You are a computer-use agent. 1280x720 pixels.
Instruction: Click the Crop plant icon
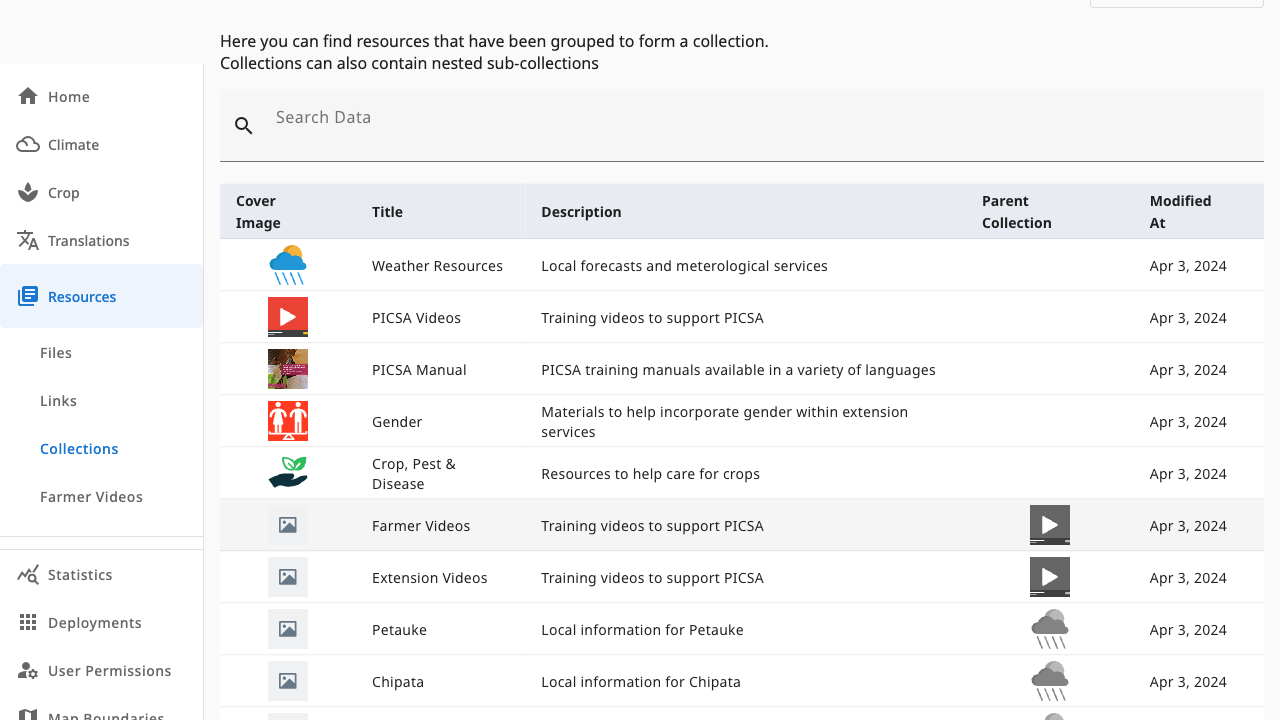pos(28,192)
